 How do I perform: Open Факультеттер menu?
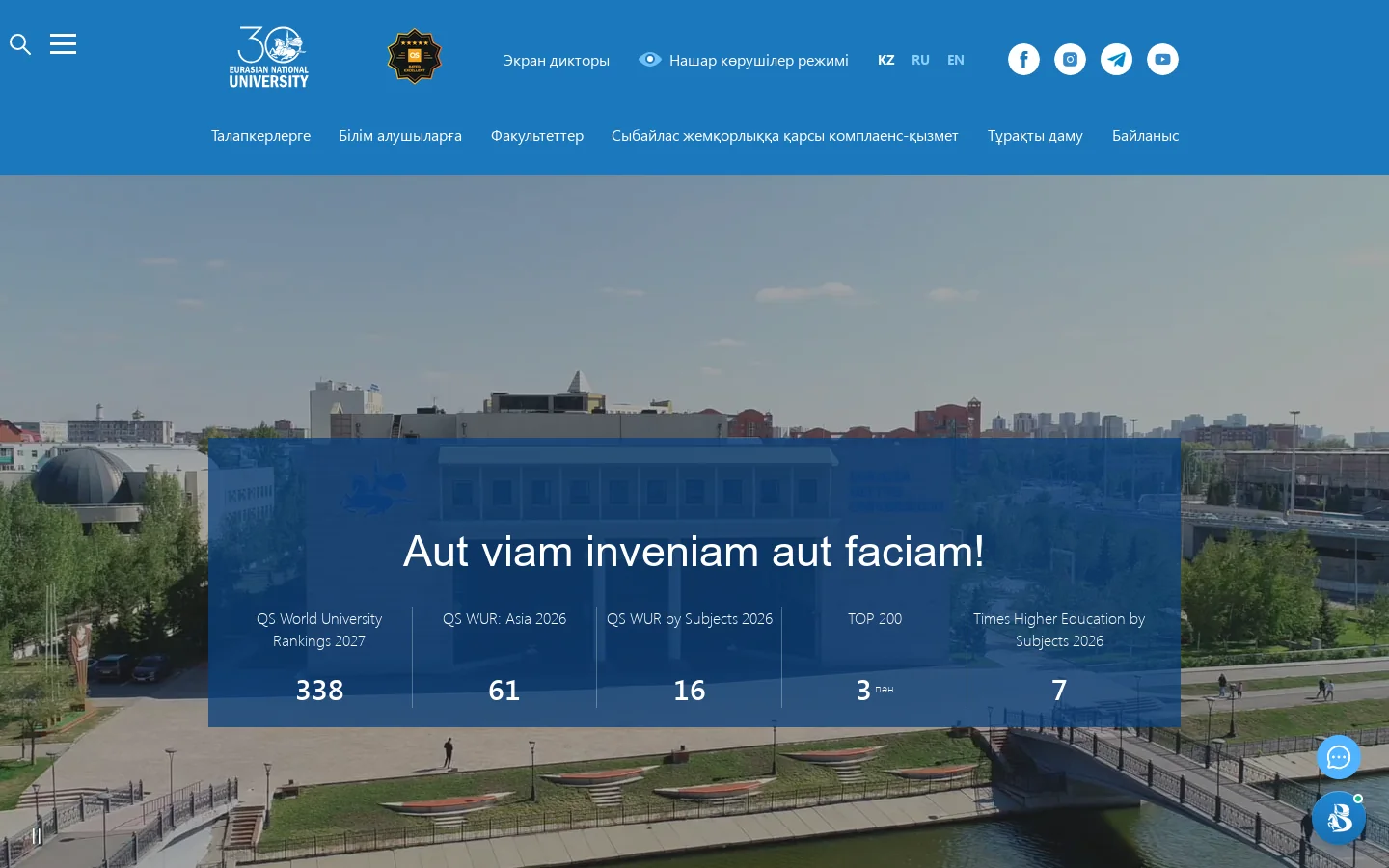point(537,136)
